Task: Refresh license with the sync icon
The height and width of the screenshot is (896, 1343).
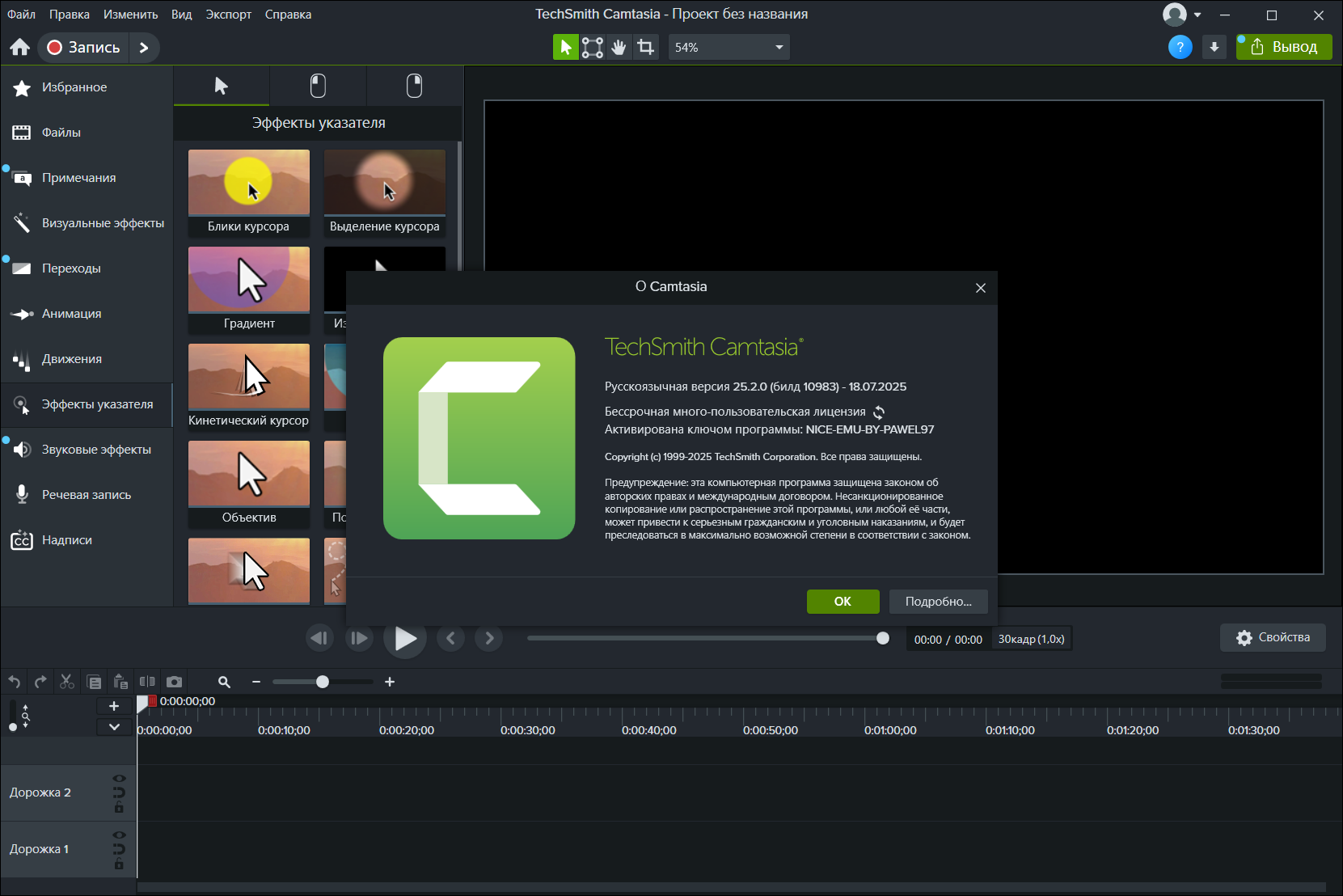Action: pyautogui.click(x=879, y=412)
